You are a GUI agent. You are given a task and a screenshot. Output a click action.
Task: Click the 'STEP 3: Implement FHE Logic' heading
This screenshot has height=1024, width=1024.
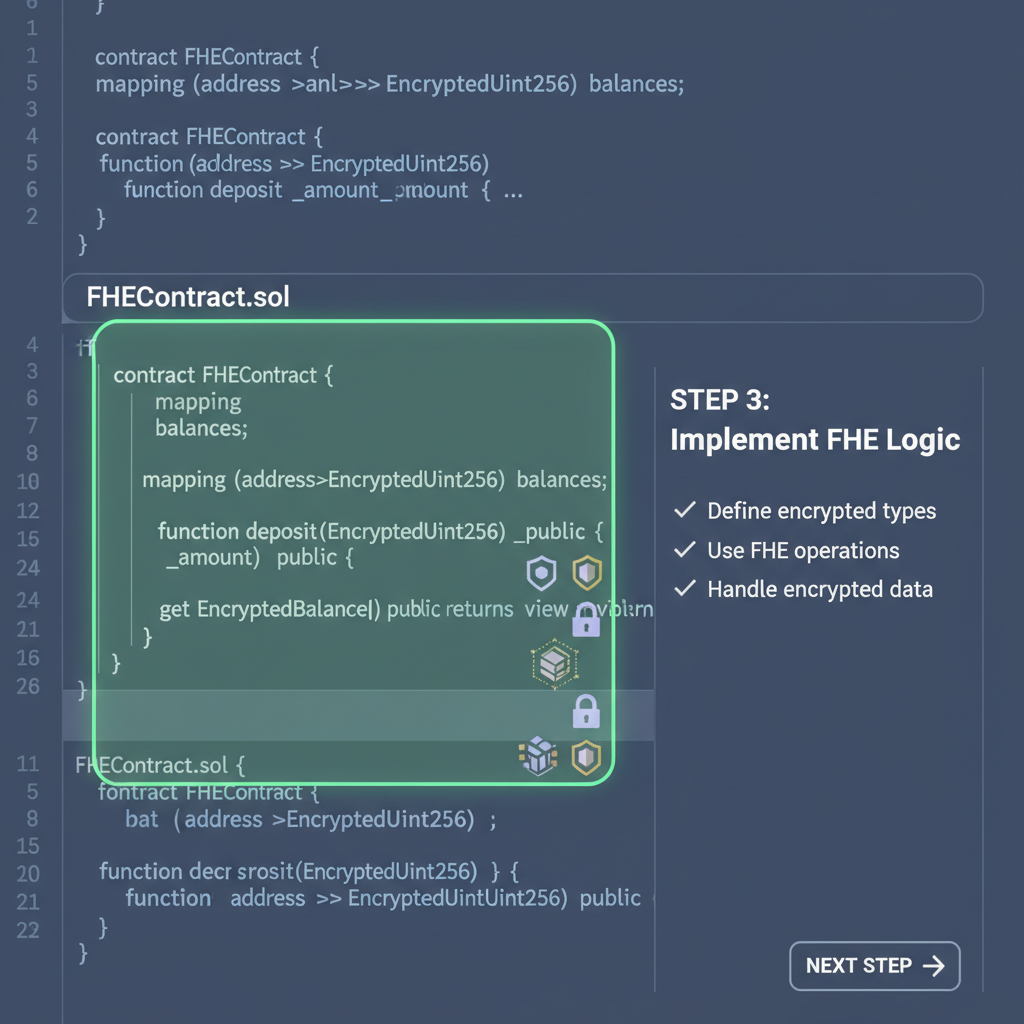pos(815,420)
